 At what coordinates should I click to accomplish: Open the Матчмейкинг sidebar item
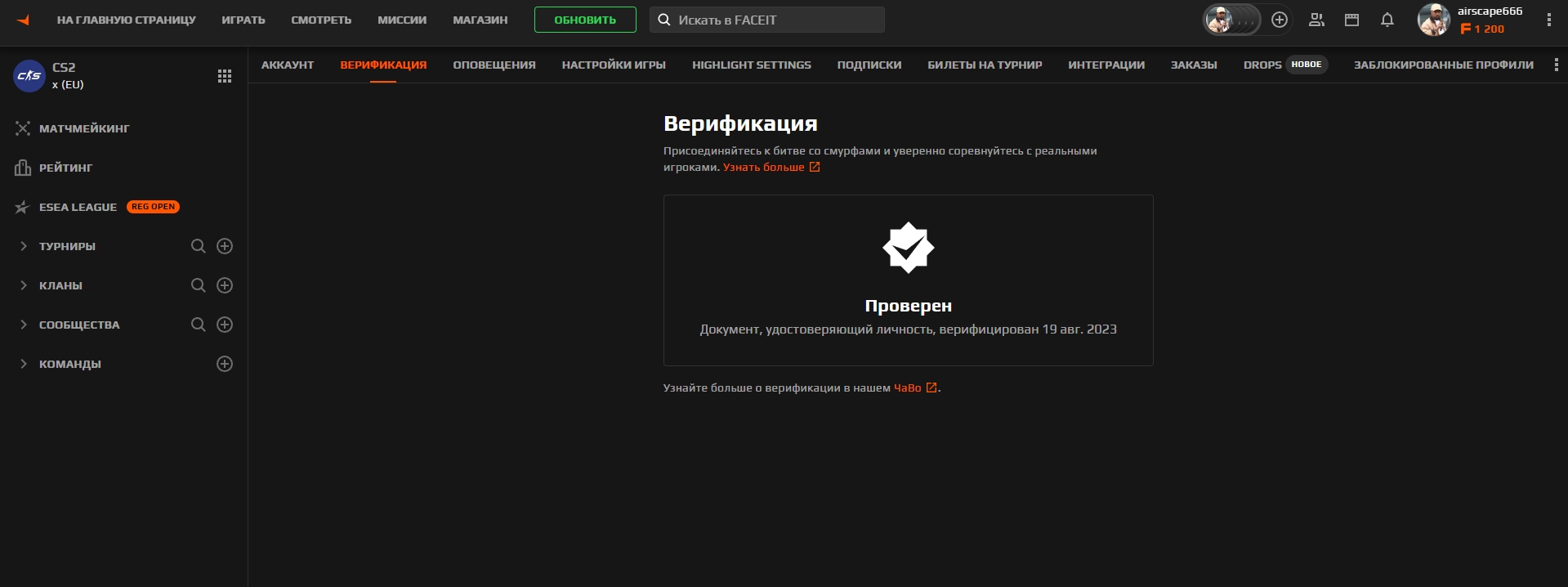point(84,128)
